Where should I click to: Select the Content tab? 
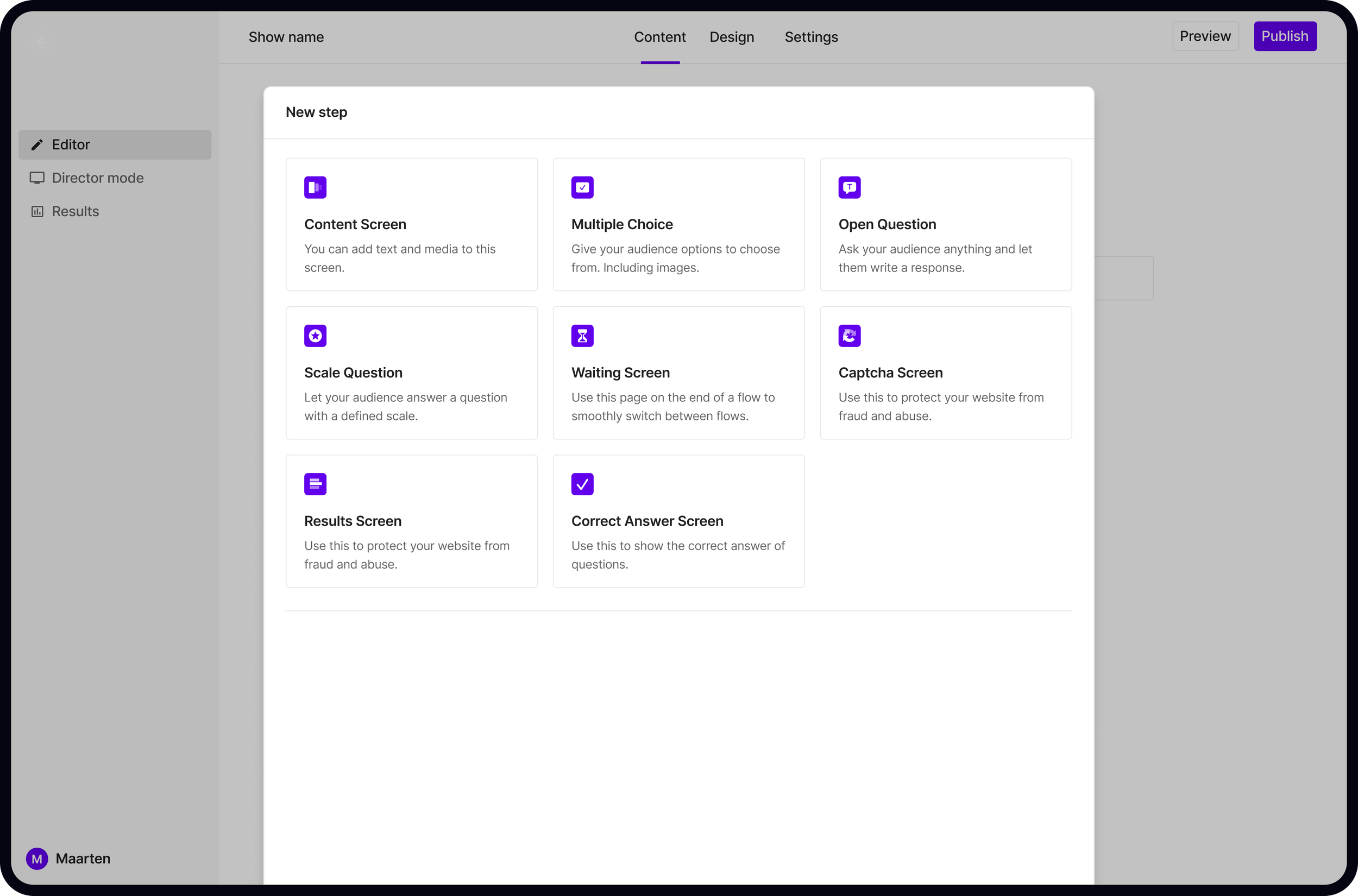click(659, 37)
